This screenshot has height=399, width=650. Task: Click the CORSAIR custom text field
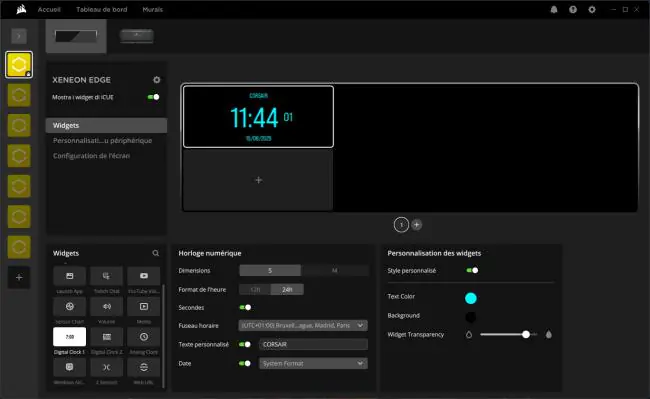pyautogui.click(x=313, y=344)
